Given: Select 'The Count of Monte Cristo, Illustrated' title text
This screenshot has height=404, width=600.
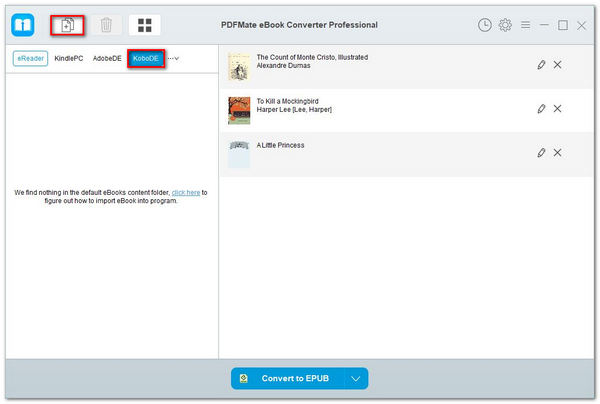Looking at the screenshot, I should pos(312,57).
